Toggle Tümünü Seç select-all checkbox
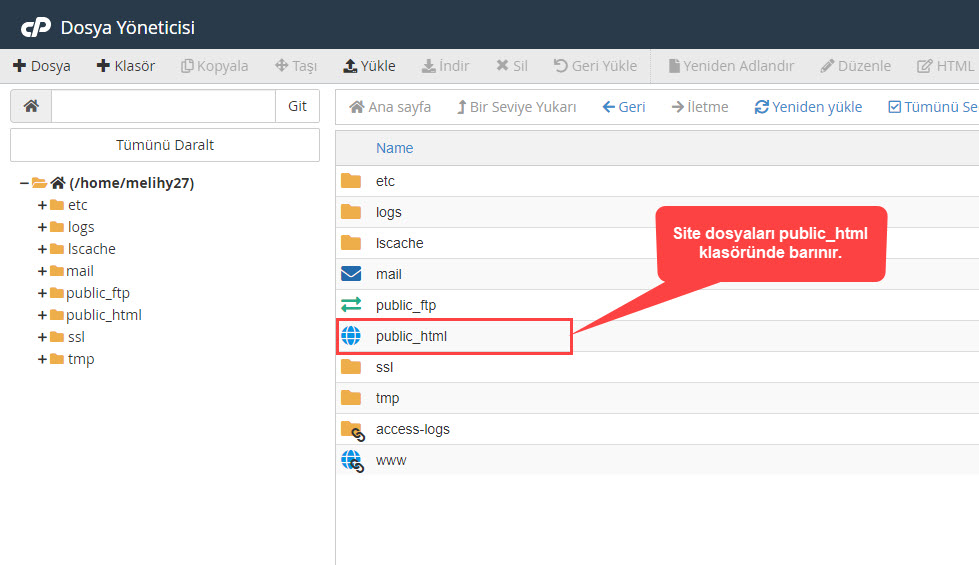Screen dimensions: 979x565 [x=894, y=107]
